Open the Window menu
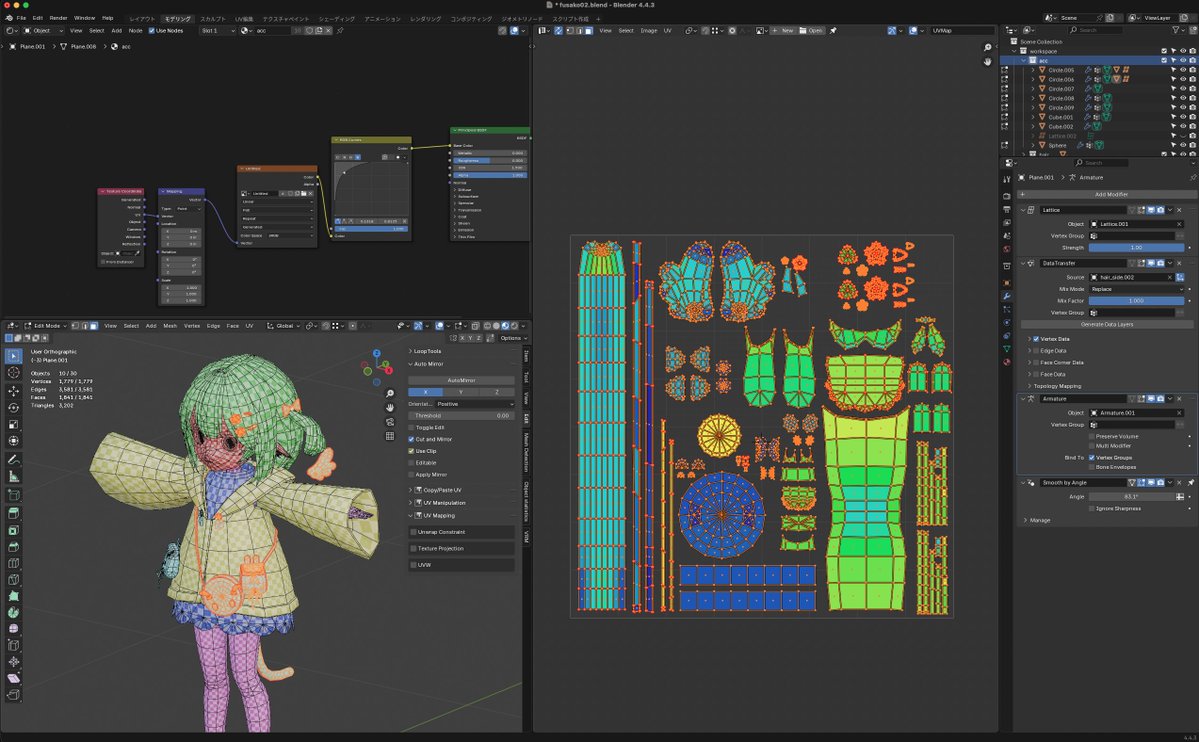 (x=84, y=18)
